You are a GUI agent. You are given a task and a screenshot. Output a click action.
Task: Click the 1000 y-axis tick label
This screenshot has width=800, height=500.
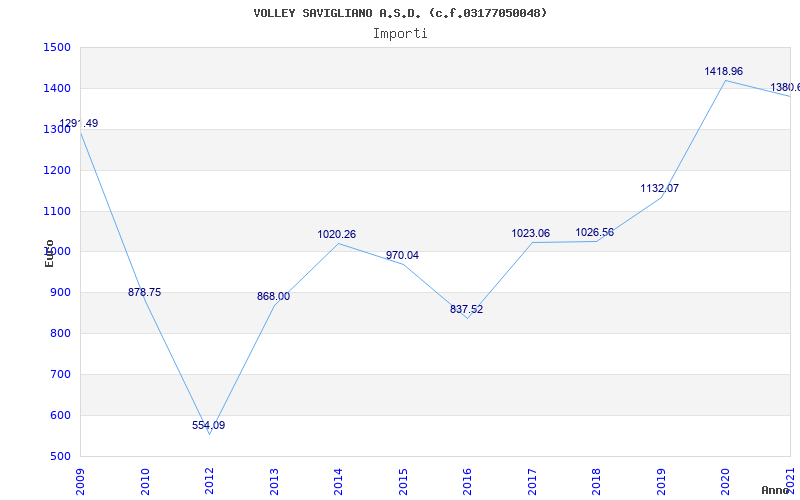[57, 252]
